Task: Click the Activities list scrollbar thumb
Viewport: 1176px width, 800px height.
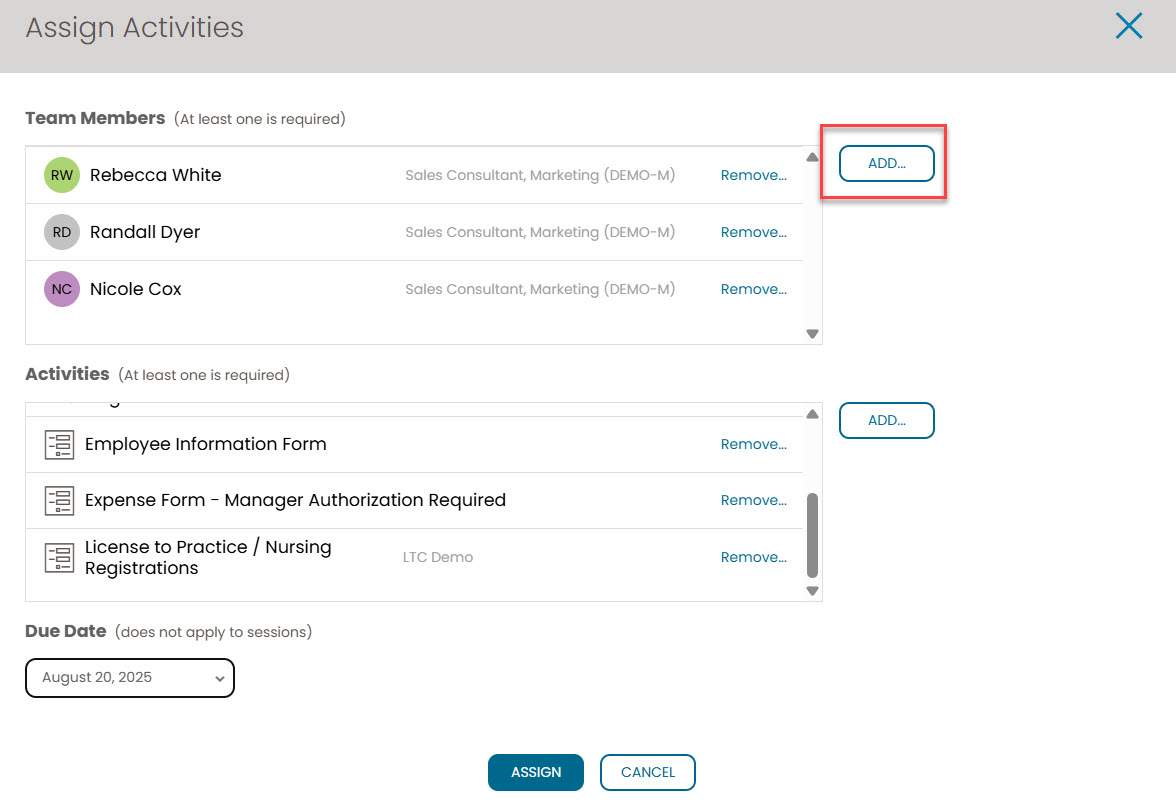Action: point(812,535)
